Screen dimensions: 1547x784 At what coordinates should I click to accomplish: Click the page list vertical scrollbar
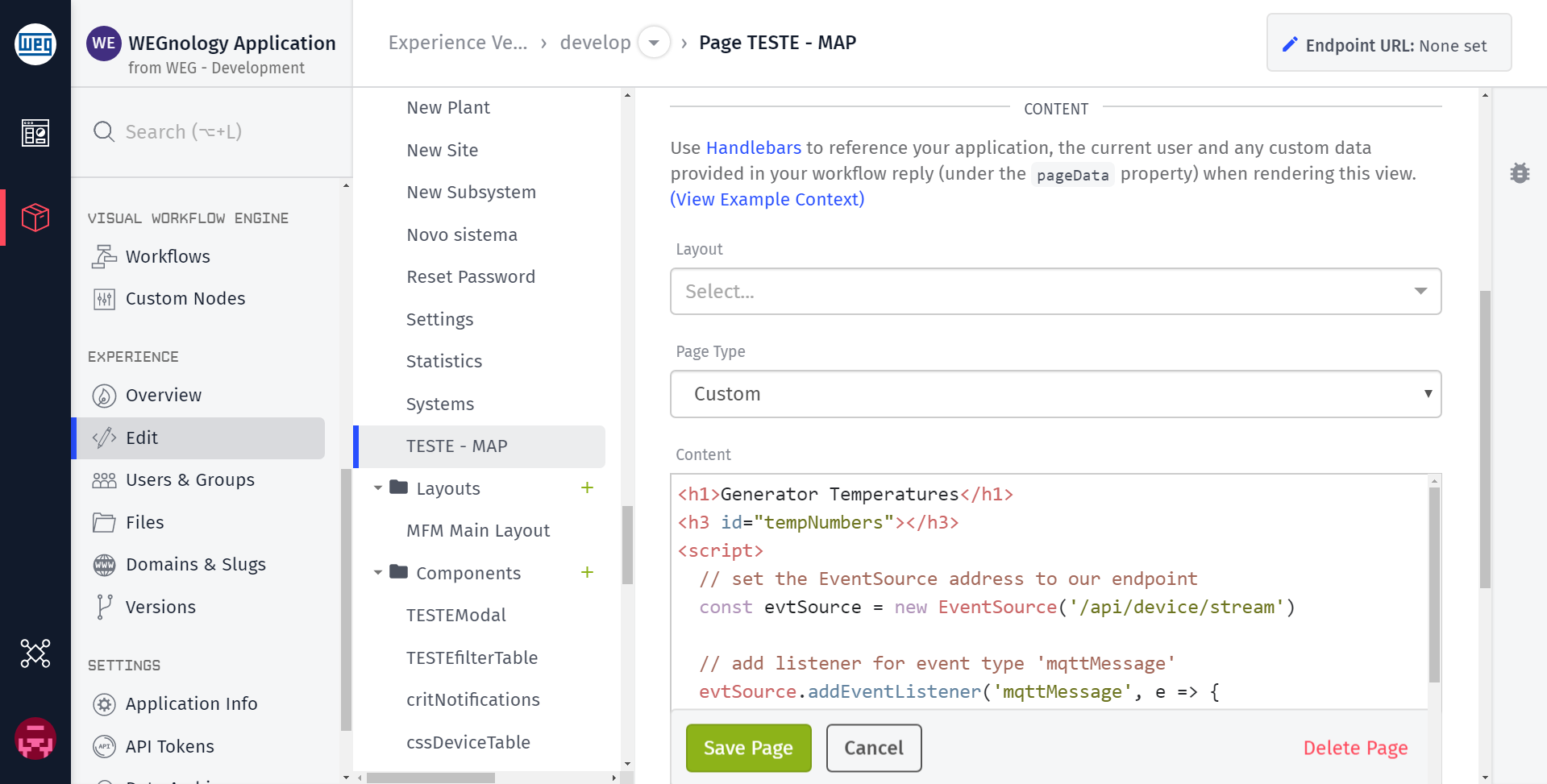pyautogui.click(x=627, y=545)
